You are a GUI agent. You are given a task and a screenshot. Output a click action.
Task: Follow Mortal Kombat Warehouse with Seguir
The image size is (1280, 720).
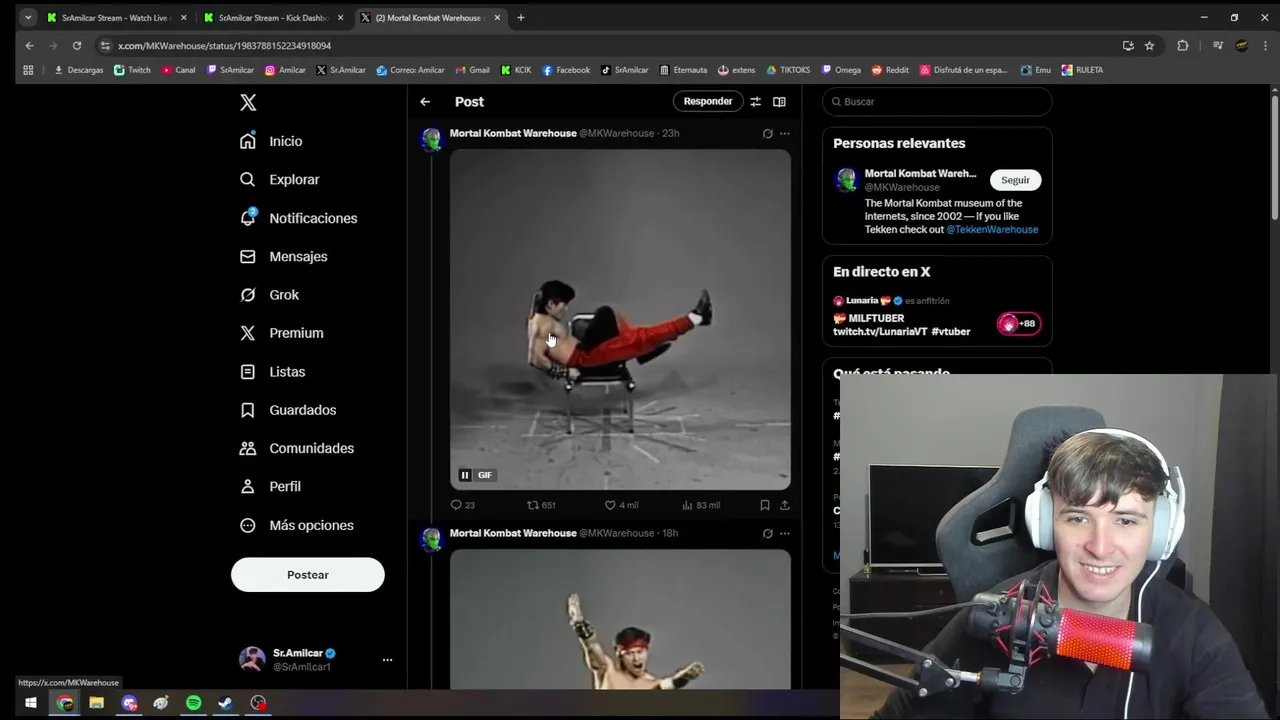click(x=1016, y=180)
